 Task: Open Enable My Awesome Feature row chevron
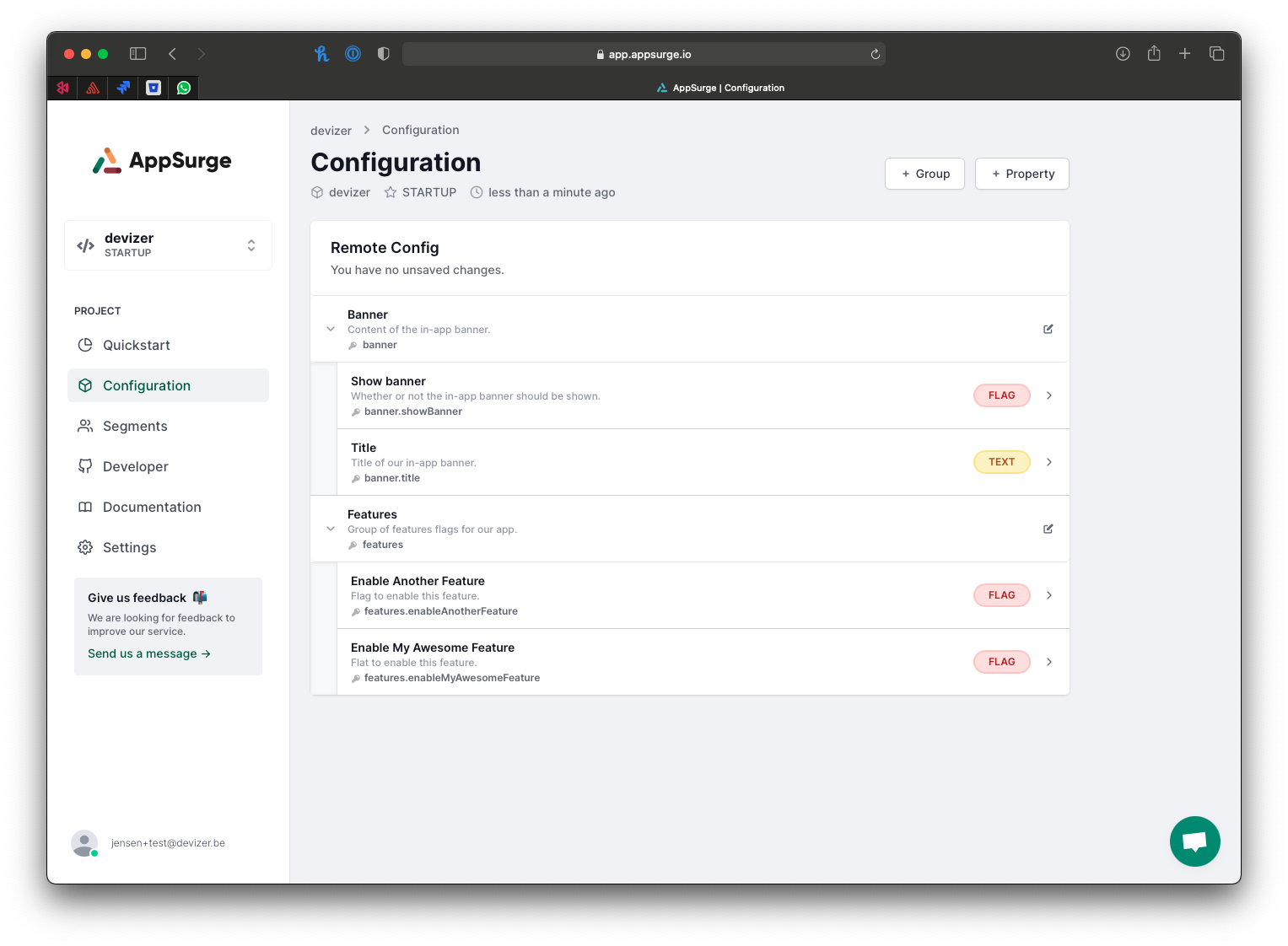[1049, 662]
